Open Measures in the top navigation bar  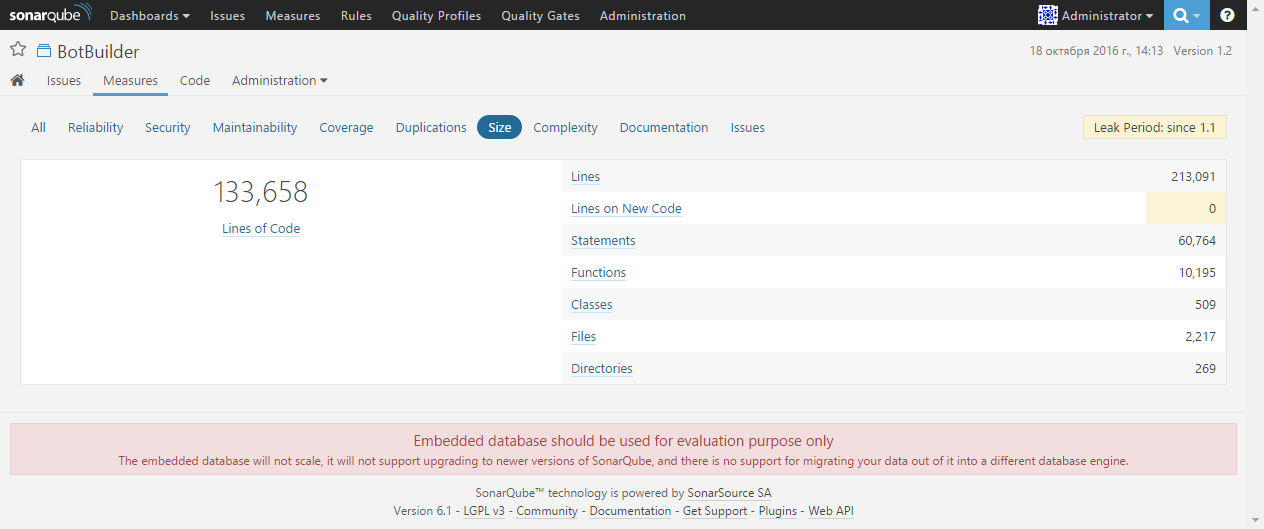click(x=293, y=16)
